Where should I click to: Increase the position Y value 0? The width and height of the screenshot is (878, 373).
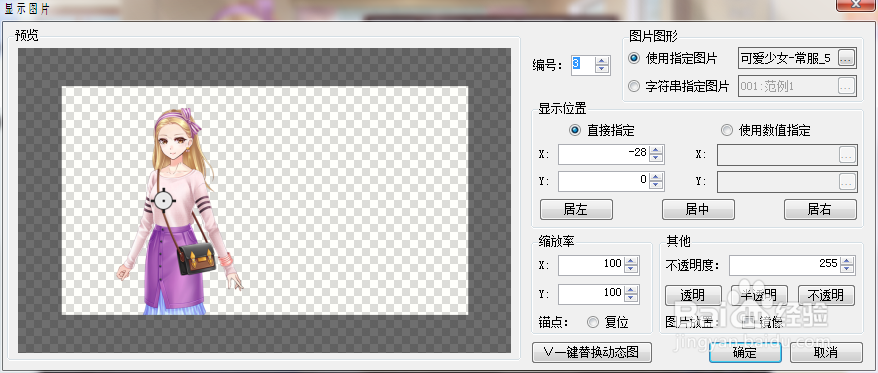(x=656, y=177)
